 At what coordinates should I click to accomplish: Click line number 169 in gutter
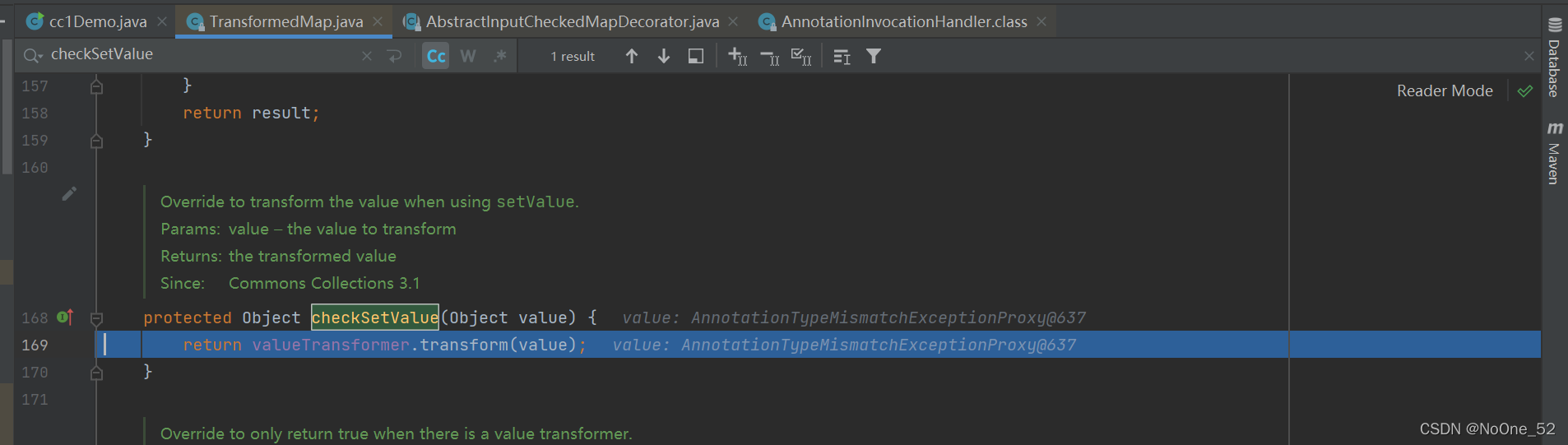click(35, 345)
